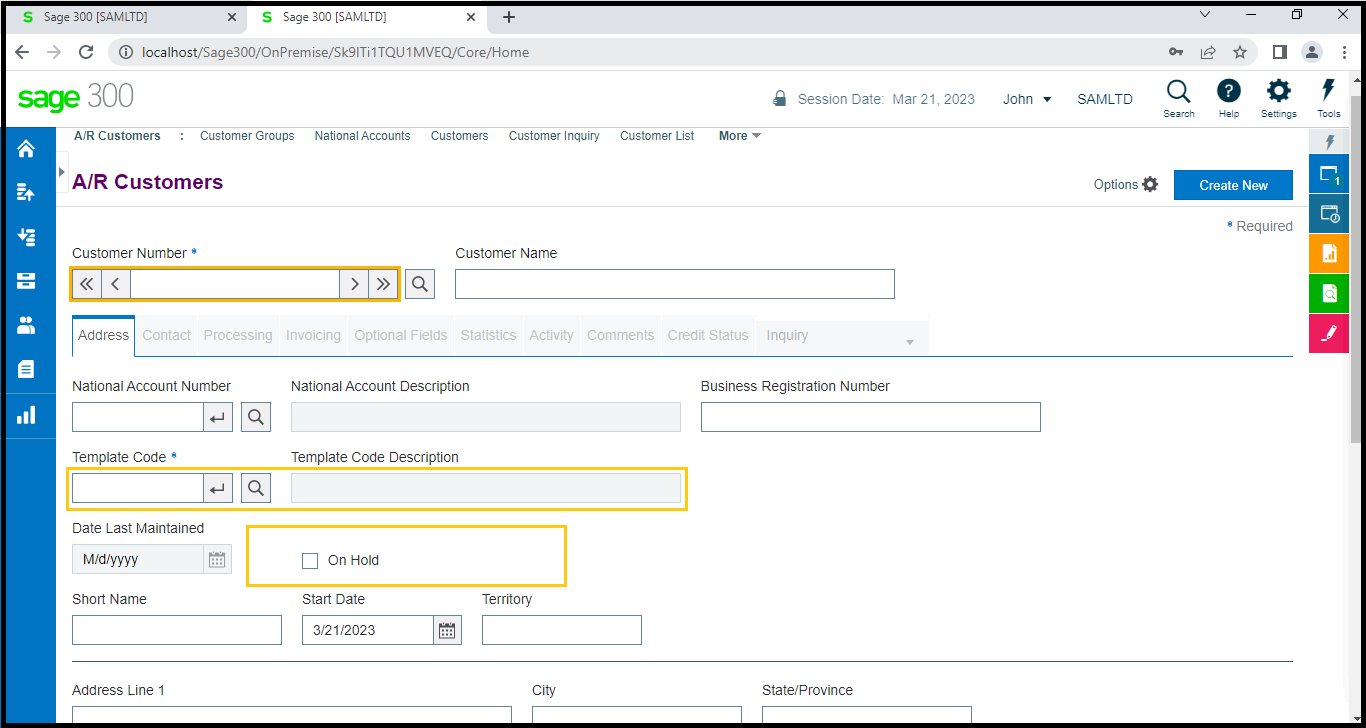Screen dimensions: 1366x728
Task: Click the Customer Number finder magnifier
Action: pos(420,284)
